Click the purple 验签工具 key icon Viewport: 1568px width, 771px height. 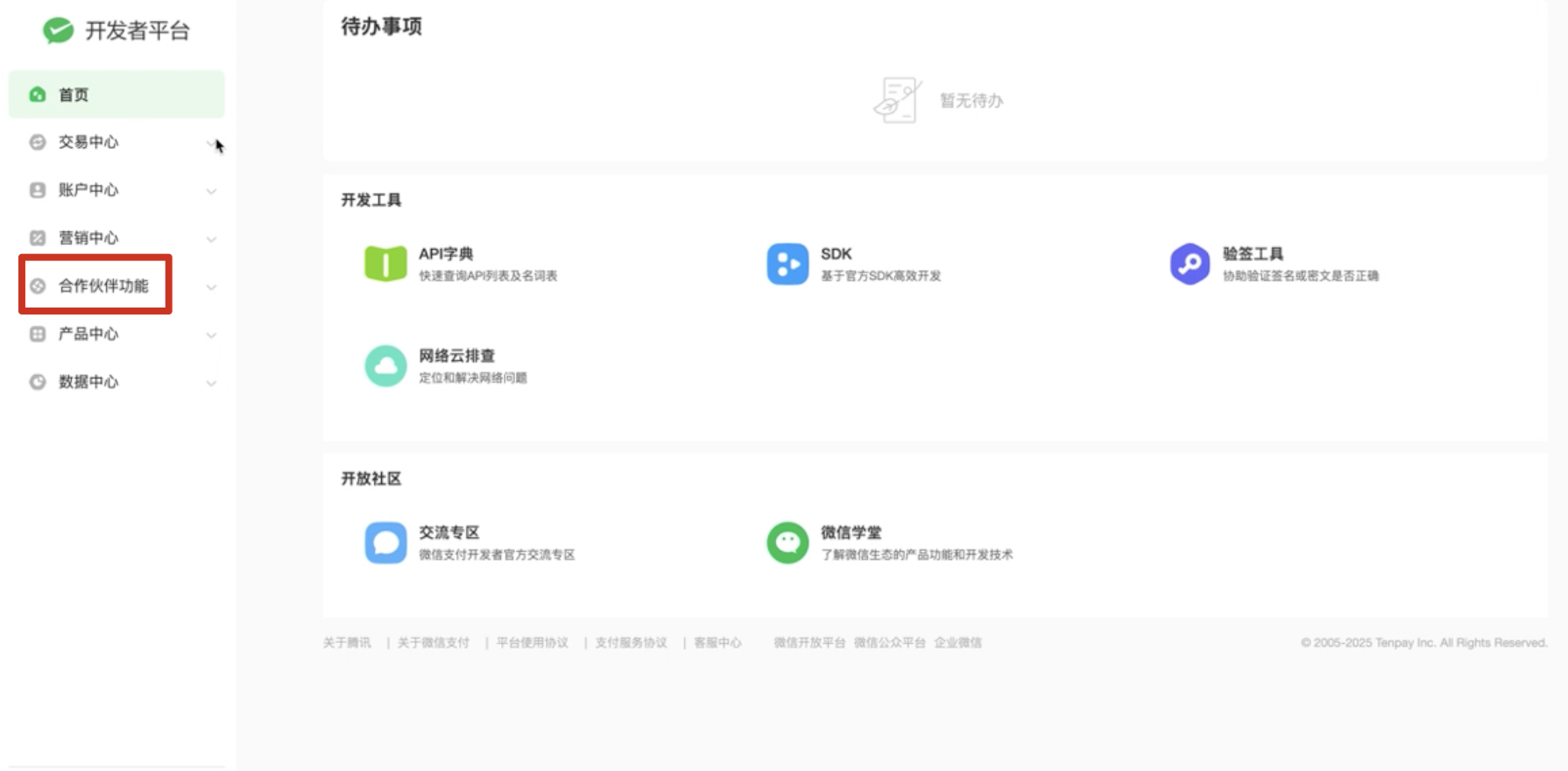(x=1190, y=264)
